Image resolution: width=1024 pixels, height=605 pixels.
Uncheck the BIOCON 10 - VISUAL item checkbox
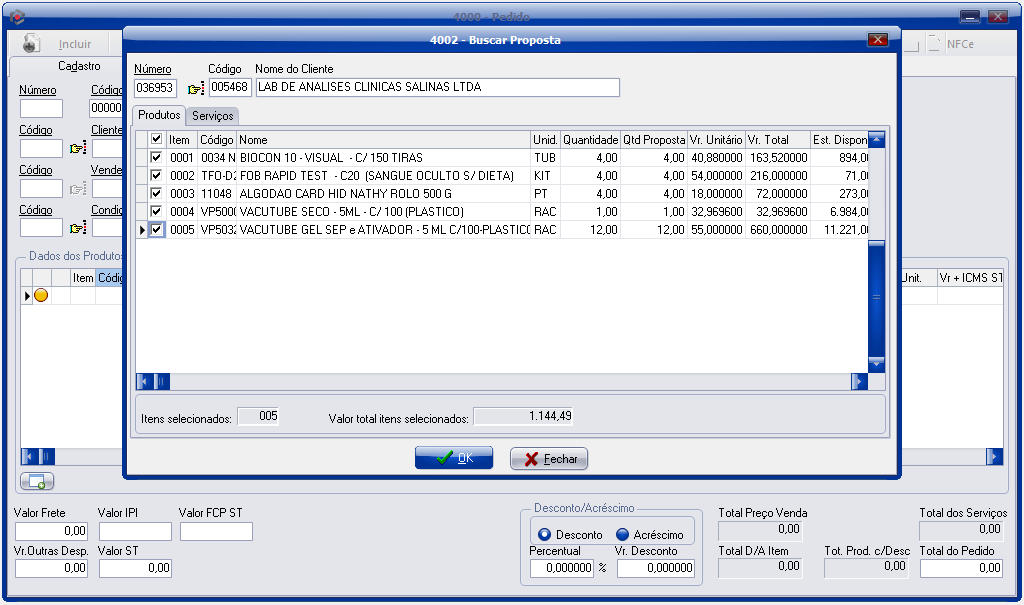[156, 158]
